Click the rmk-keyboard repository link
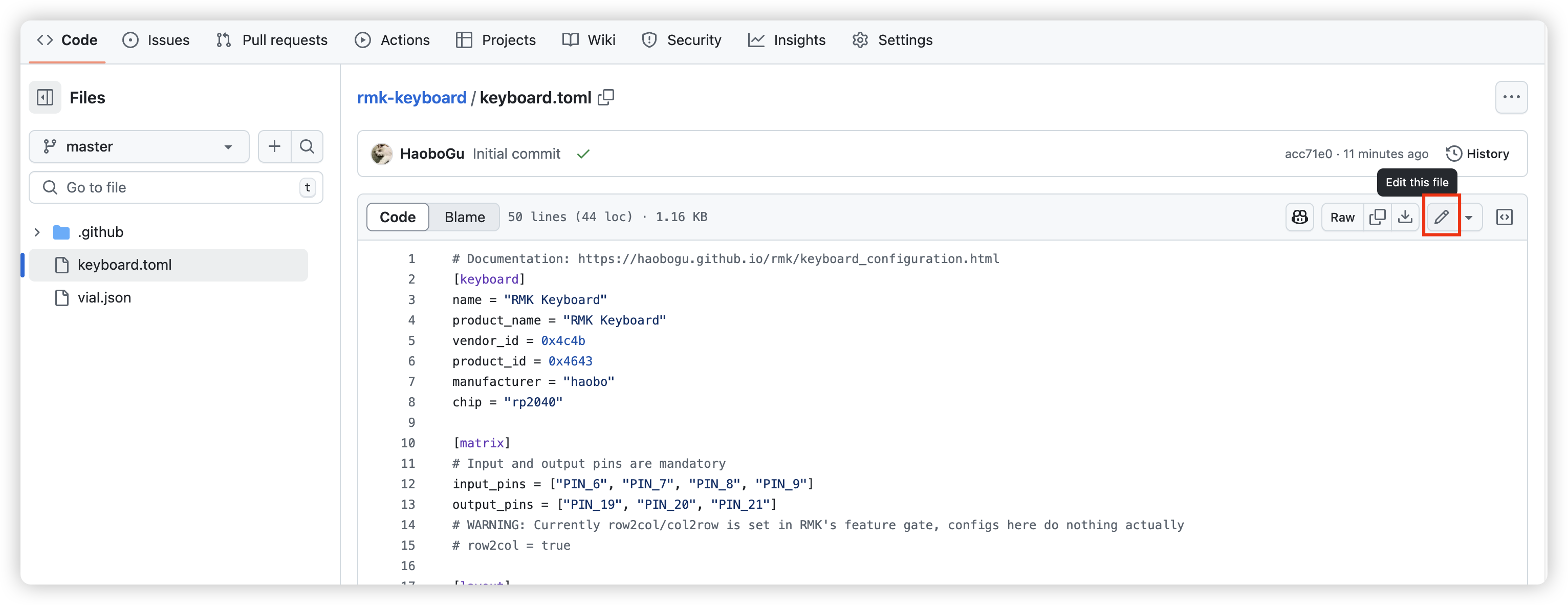 pos(411,97)
